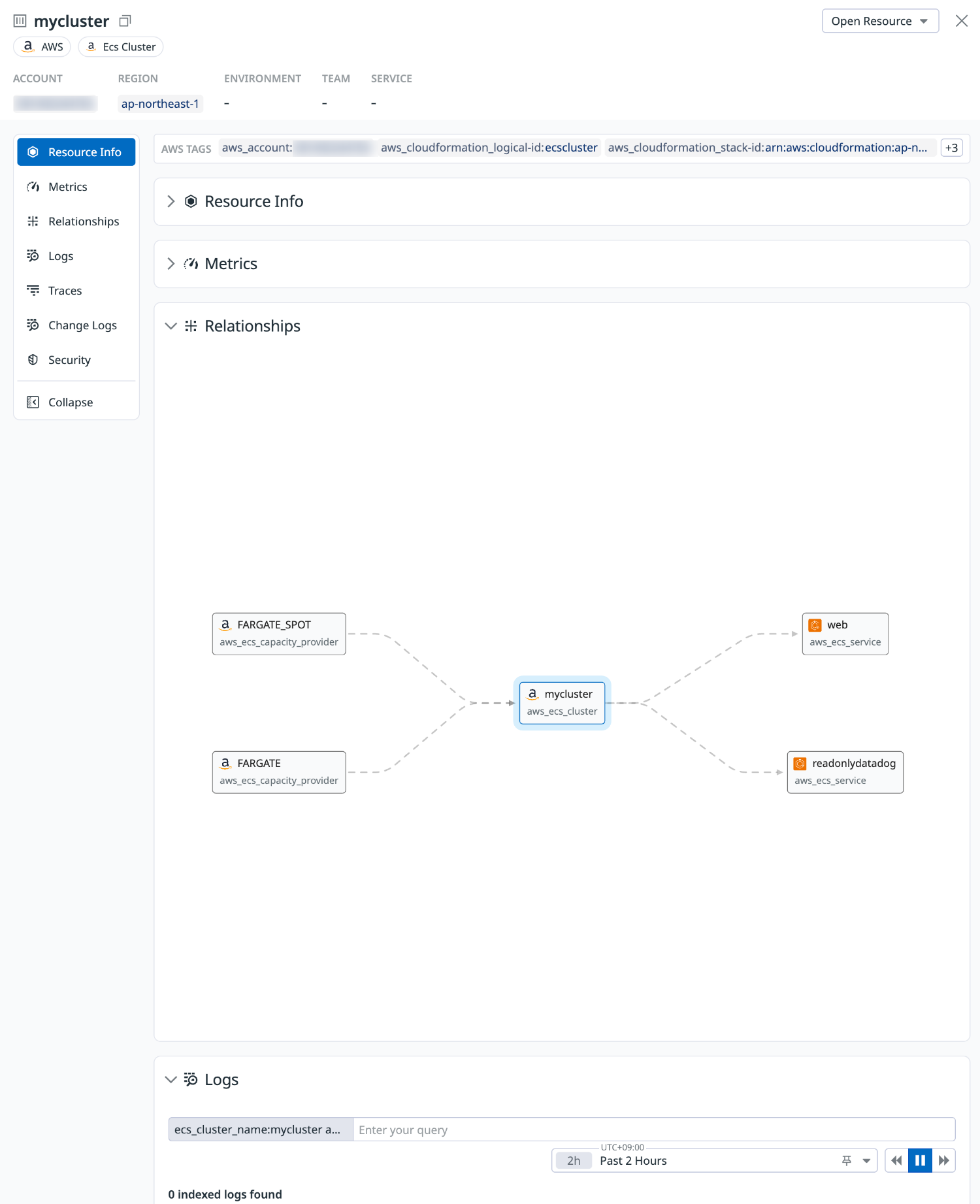Focus the Enter your query field
The height and width of the screenshot is (1204, 980).
click(654, 1130)
